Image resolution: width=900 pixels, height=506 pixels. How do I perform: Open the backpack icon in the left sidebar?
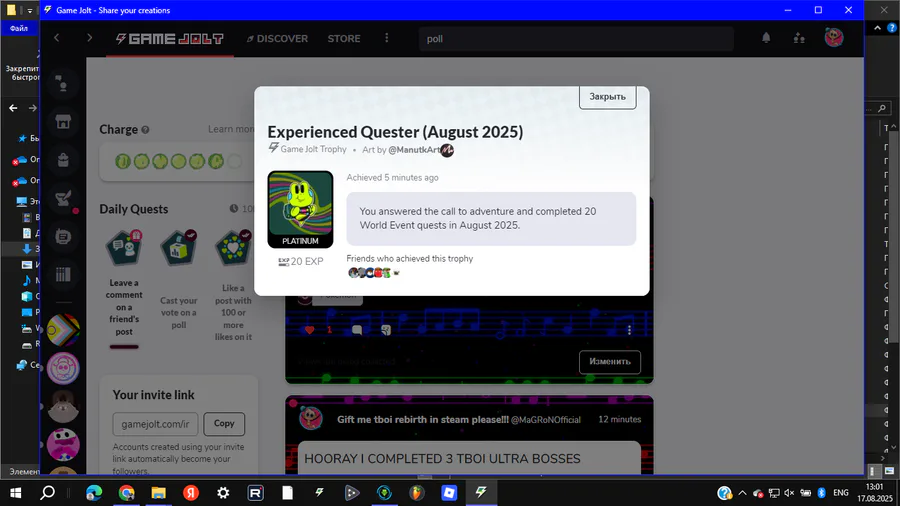[63, 160]
